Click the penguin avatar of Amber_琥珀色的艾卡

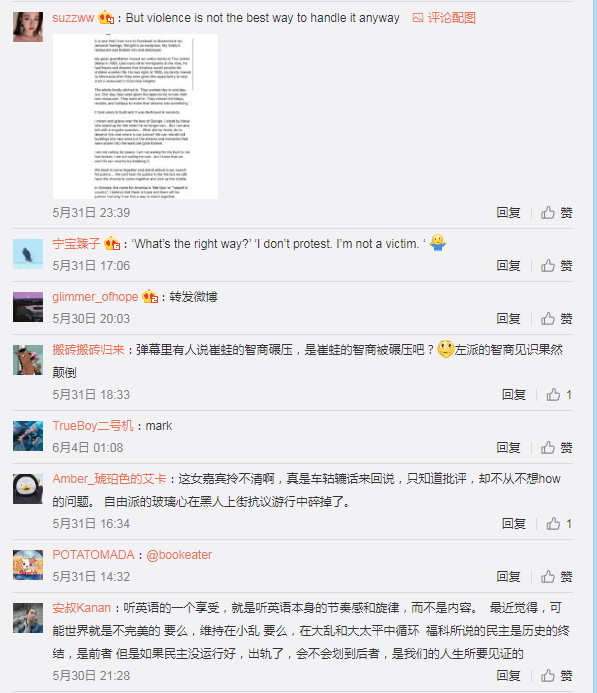pyautogui.click(x=28, y=489)
